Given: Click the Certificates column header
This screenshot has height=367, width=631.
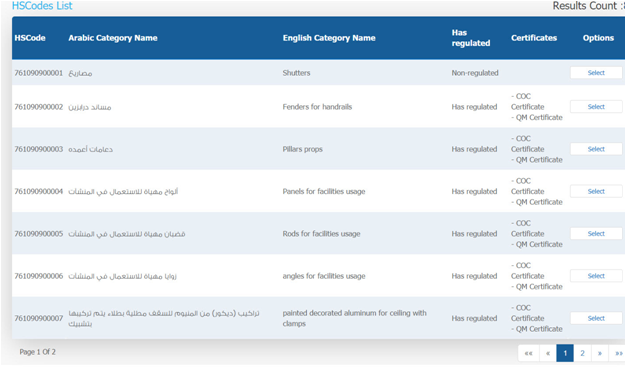Looking at the screenshot, I should pos(534,38).
